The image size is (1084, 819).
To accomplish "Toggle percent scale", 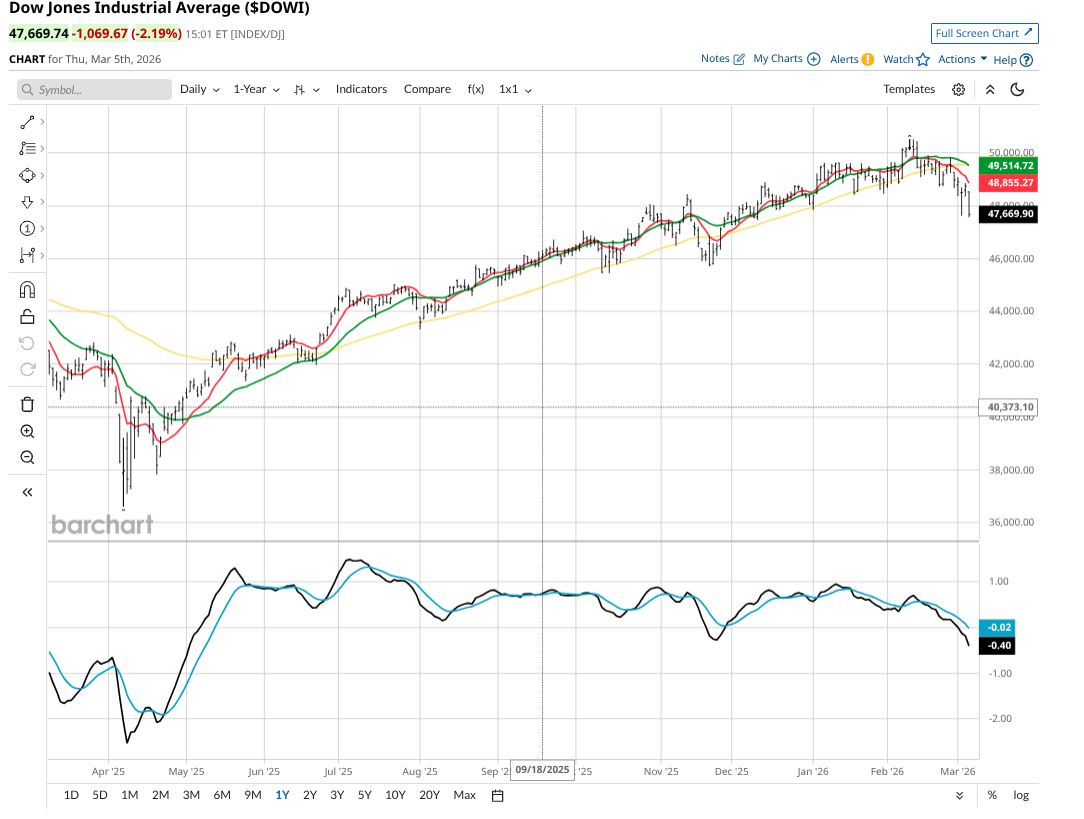I will point(992,796).
